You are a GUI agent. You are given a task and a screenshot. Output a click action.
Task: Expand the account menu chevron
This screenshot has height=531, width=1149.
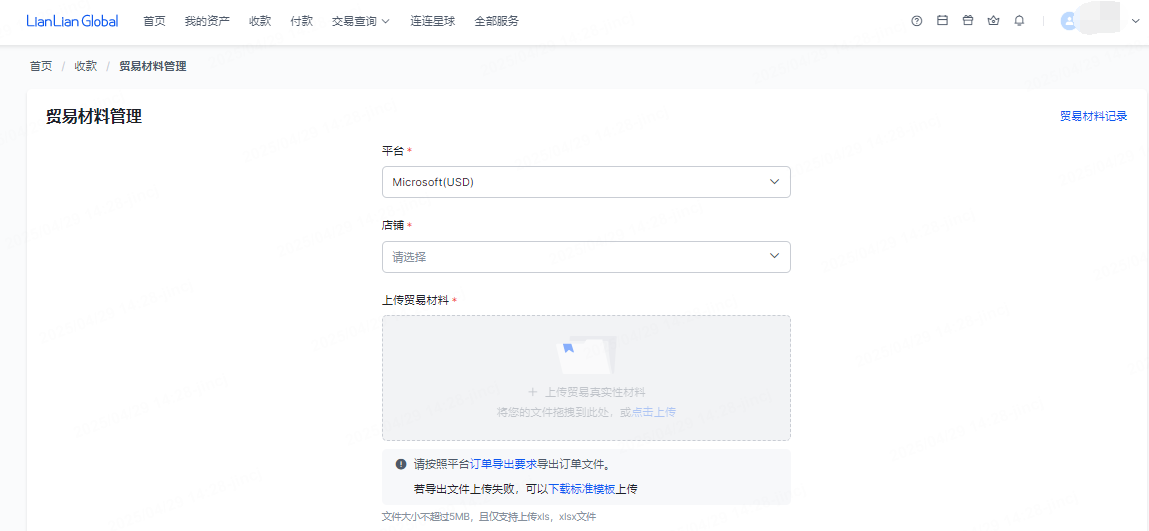[x=1136, y=21]
